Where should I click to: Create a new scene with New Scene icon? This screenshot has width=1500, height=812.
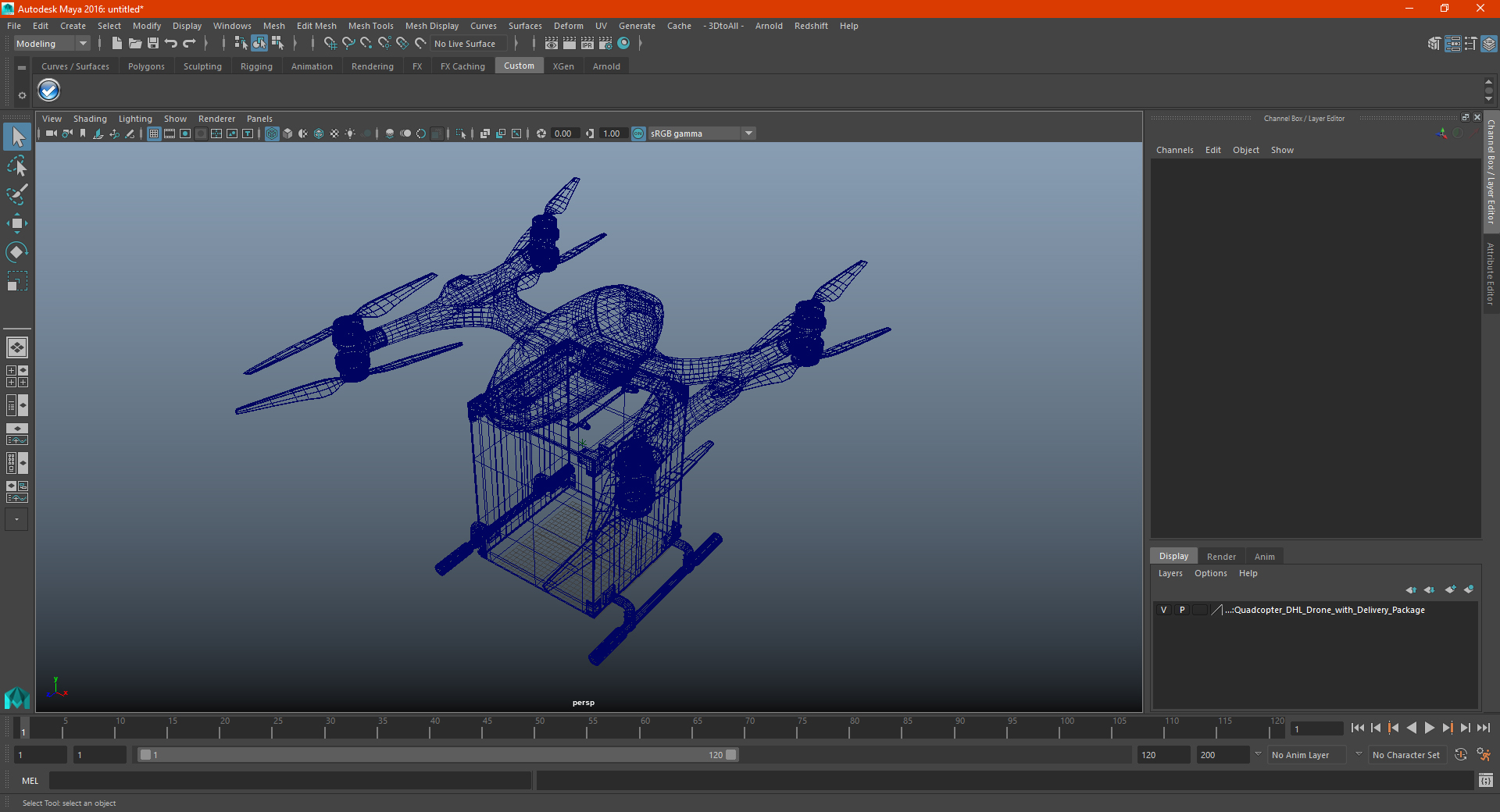[116, 44]
